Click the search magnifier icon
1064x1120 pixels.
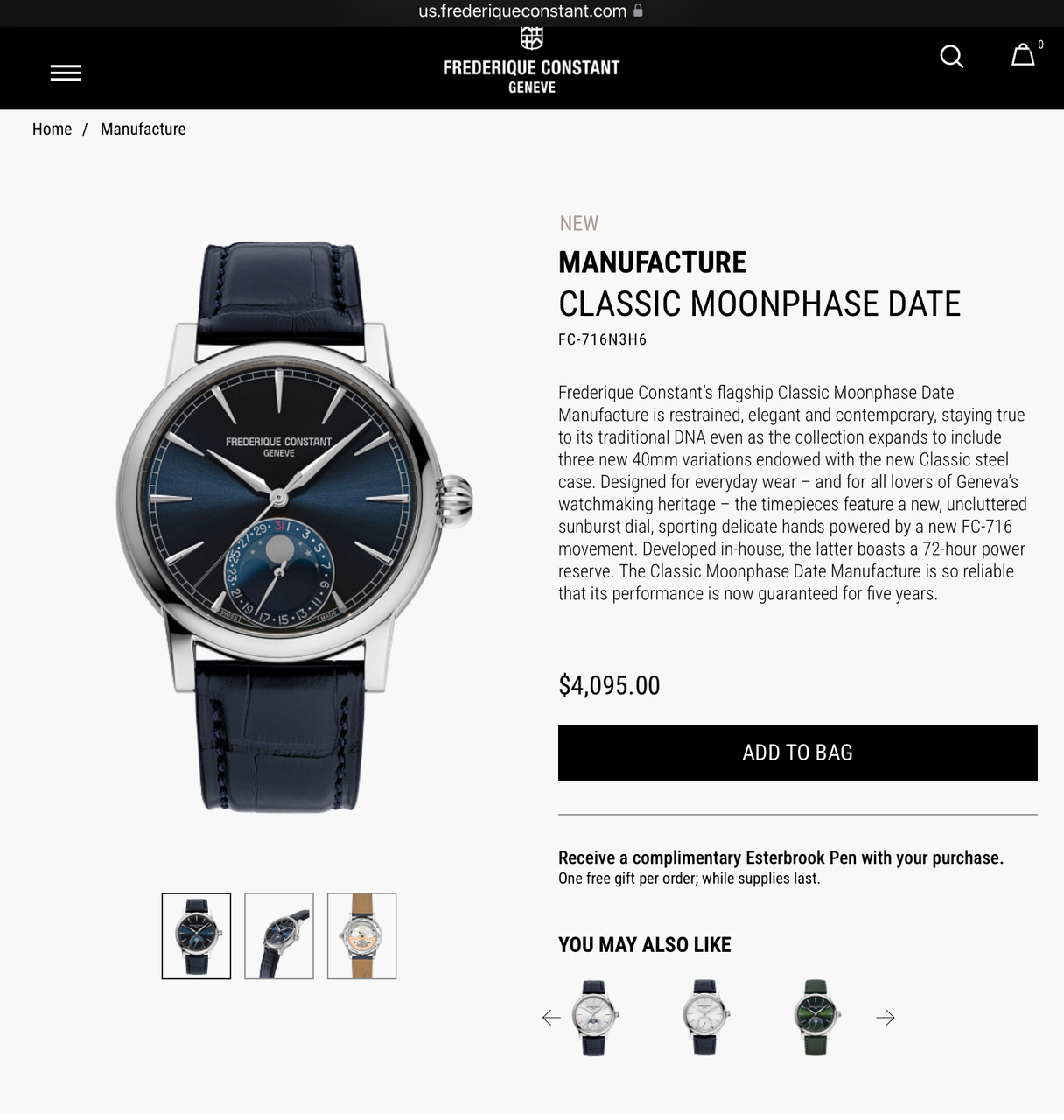[x=951, y=57]
